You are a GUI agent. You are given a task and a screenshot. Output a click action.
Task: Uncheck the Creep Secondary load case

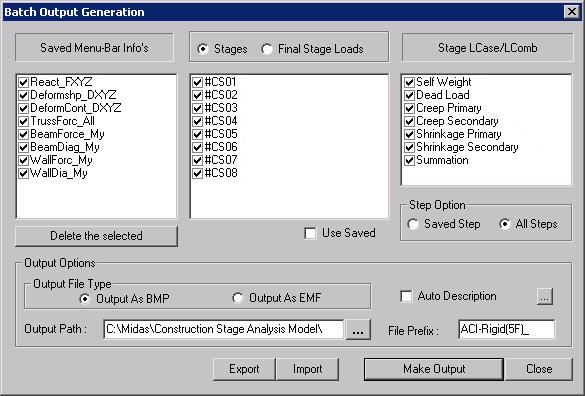coord(409,121)
